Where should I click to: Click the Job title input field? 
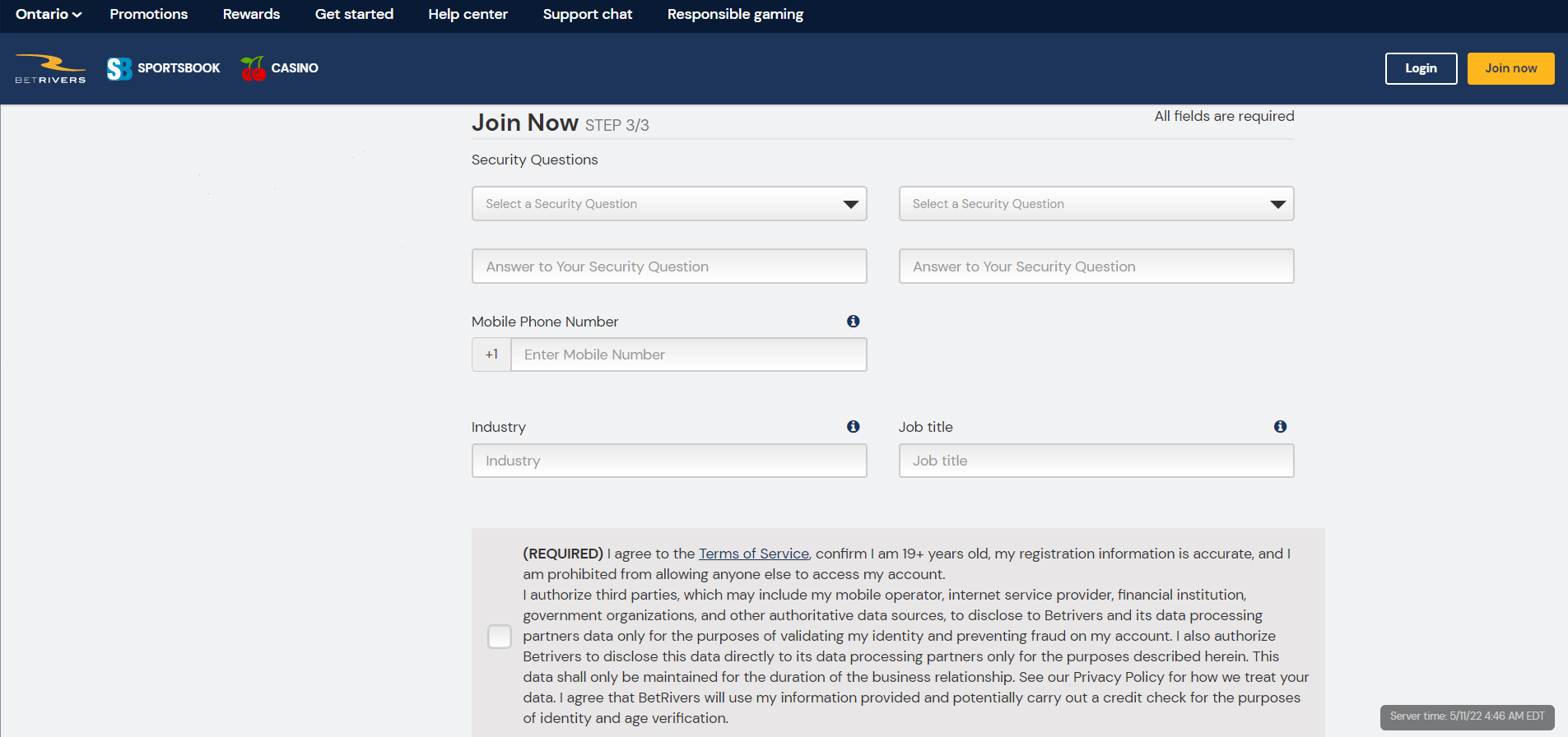pyautogui.click(x=1096, y=461)
